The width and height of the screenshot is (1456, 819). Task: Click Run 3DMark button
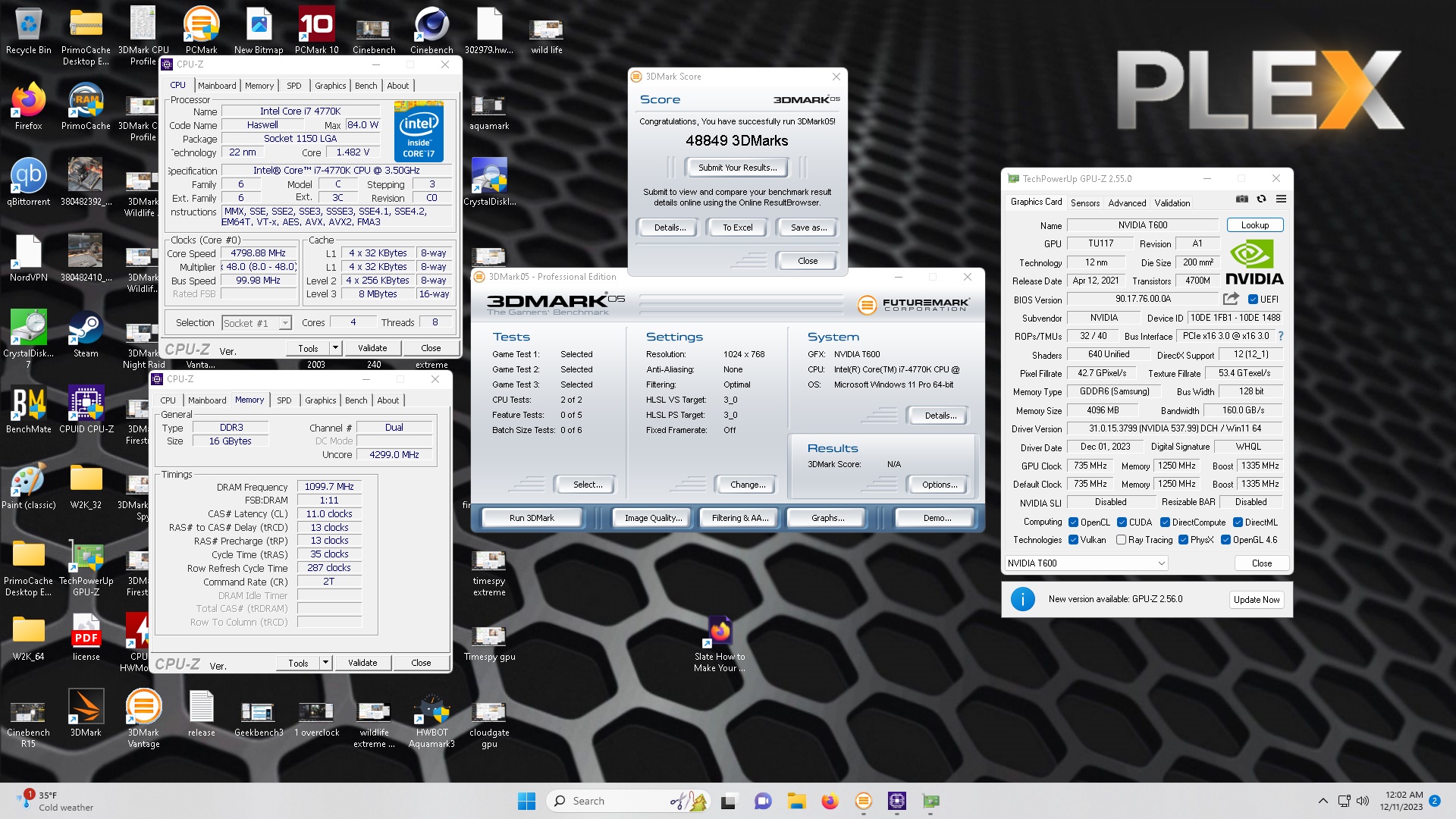pos(532,518)
